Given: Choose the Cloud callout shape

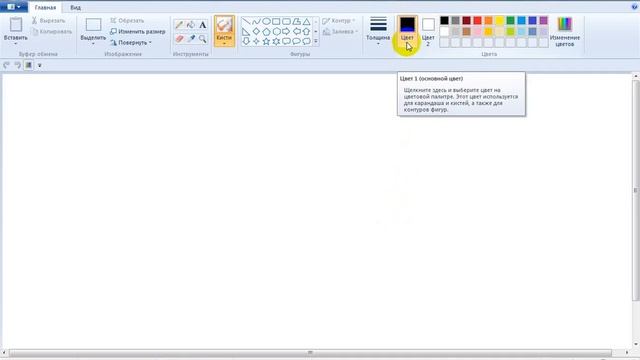Looking at the screenshot, I should 306,41.
